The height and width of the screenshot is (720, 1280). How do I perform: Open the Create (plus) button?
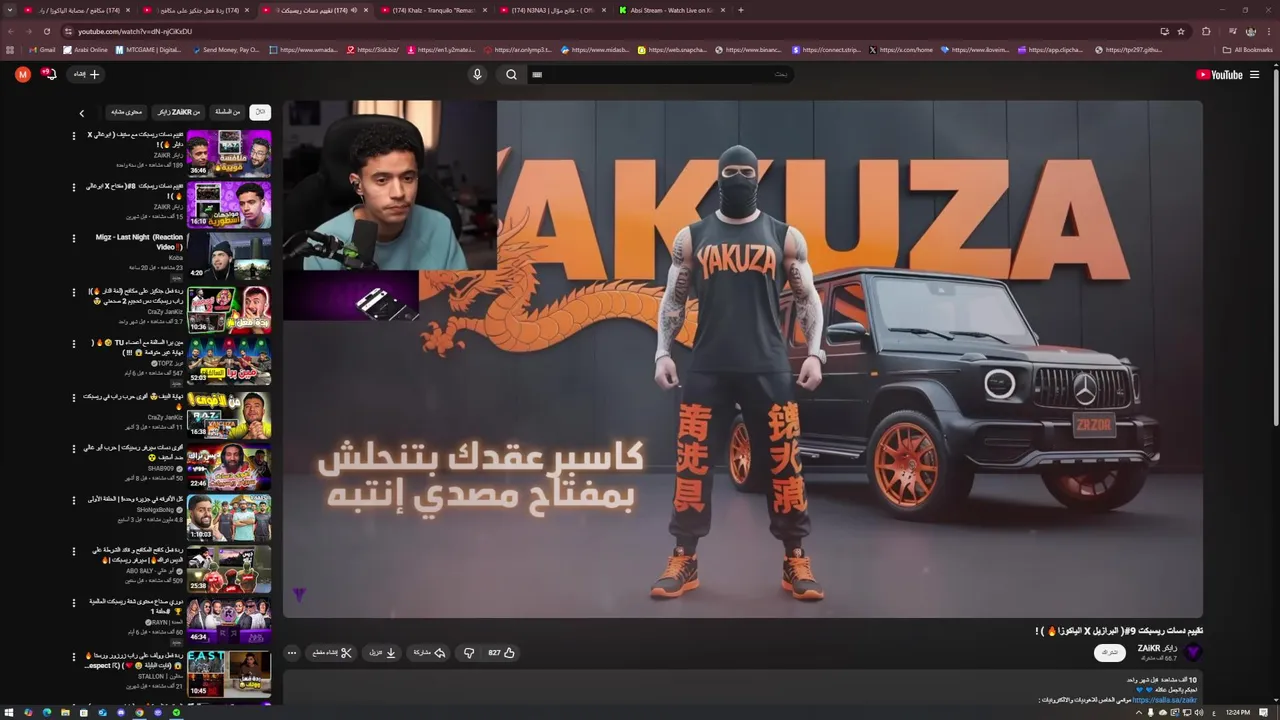point(86,74)
